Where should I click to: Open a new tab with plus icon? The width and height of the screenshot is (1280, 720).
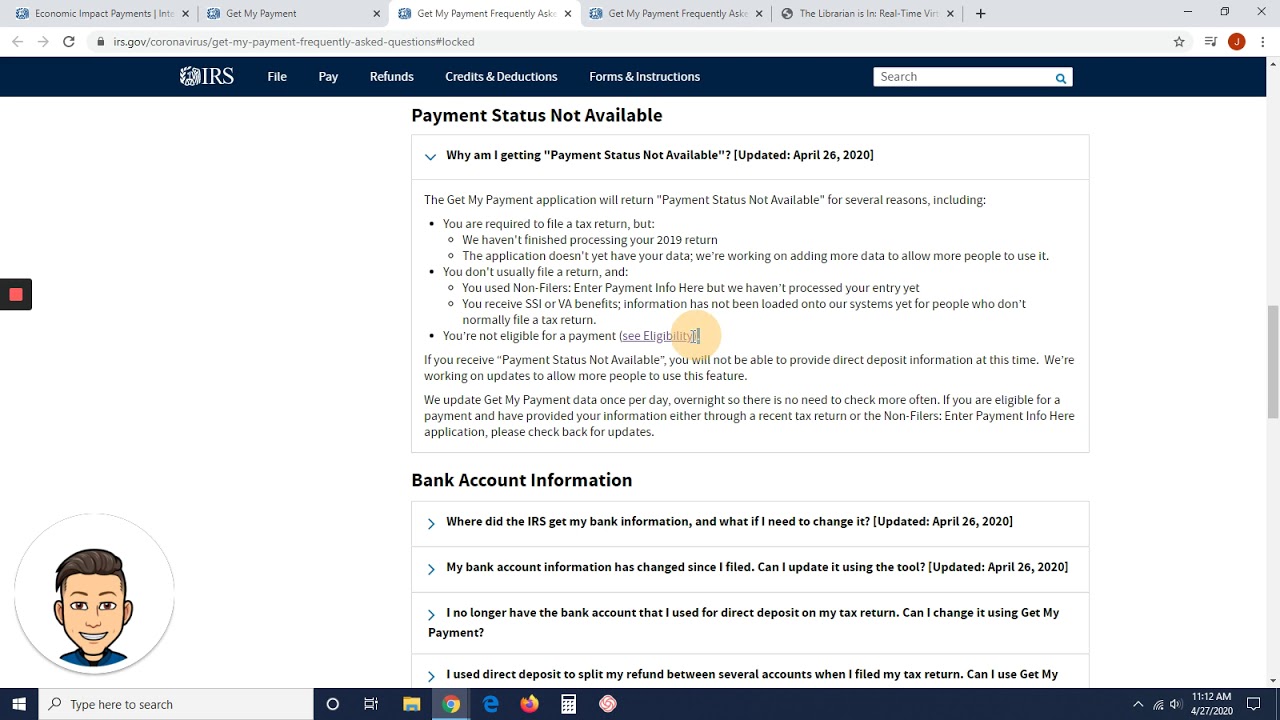tap(980, 14)
